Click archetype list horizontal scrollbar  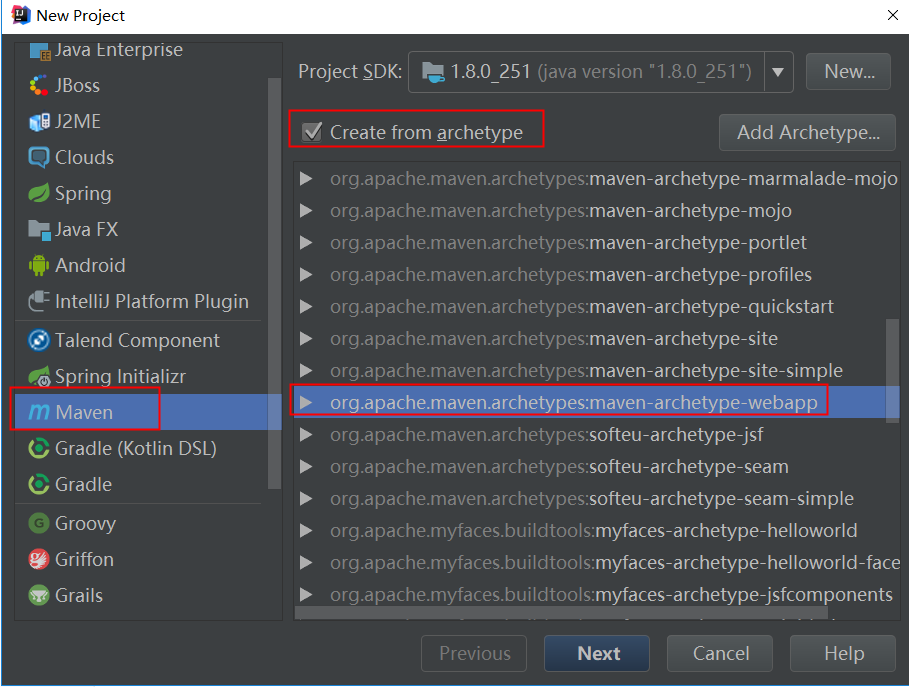pyautogui.click(x=561, y=613)
